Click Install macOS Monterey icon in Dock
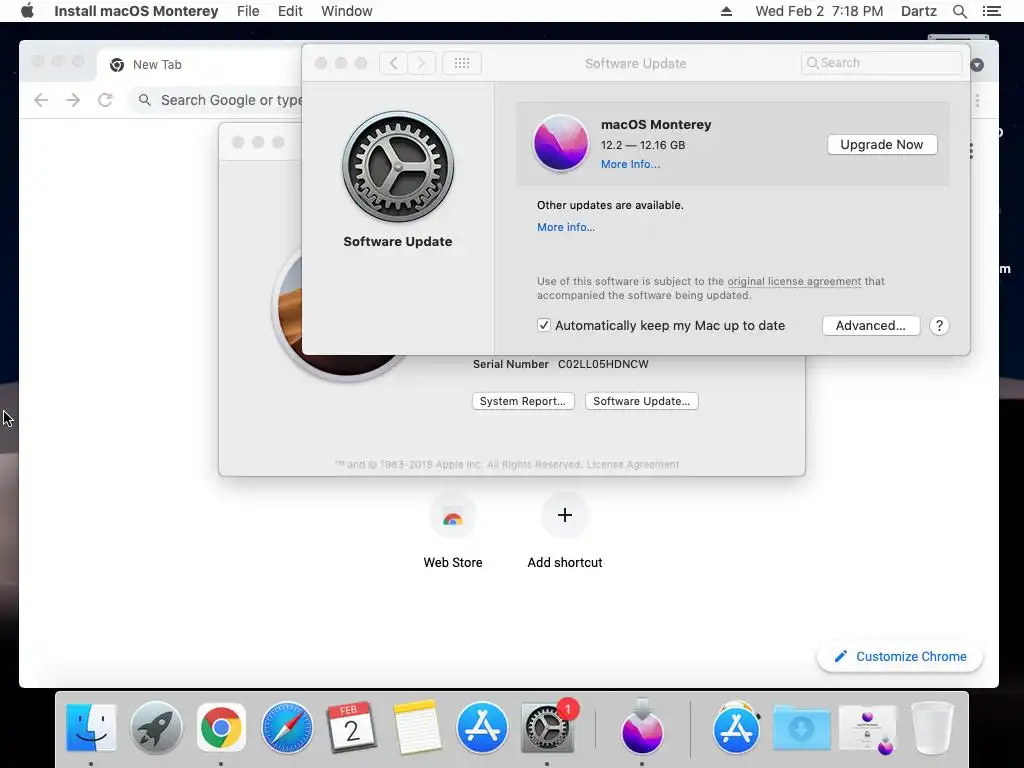Viewport: 1024px width, 768px height. pos(642,727)
